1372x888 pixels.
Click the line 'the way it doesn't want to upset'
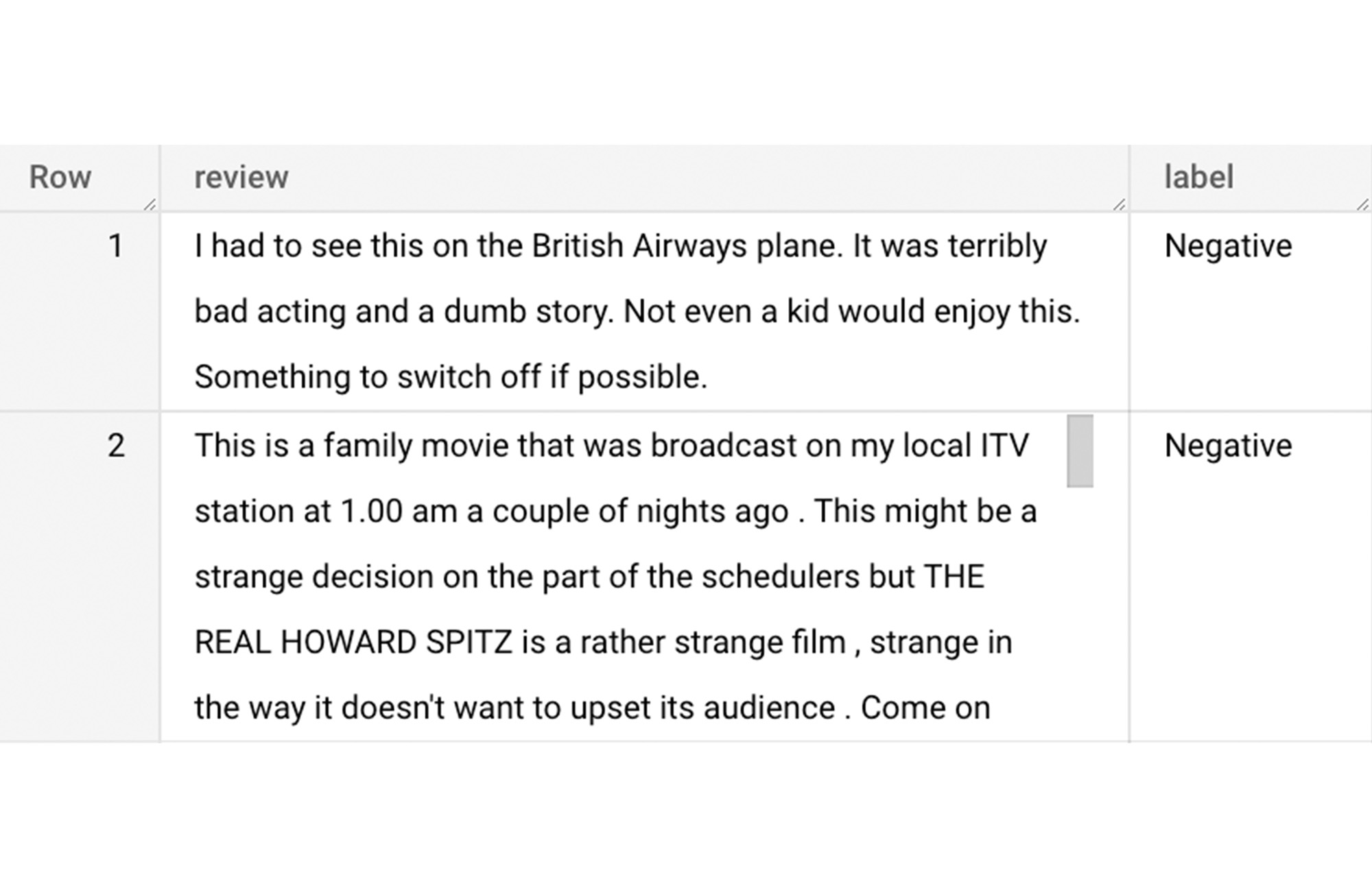pyautogui.click(x=592, y=708)
